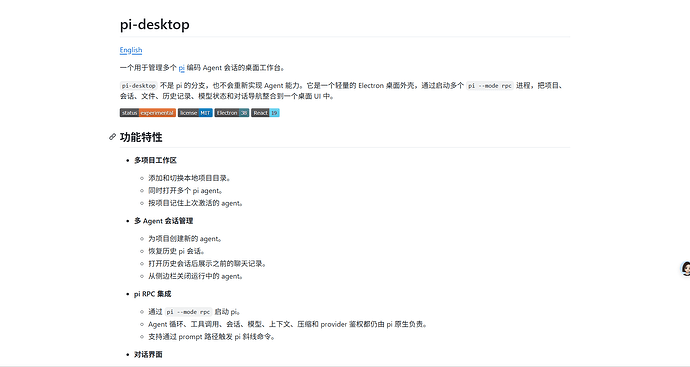Image resolution: width=690 pixels, height=367 pixels.
Task: Click the pi RPC 集成 bullet heading
Action: [153, 294]
